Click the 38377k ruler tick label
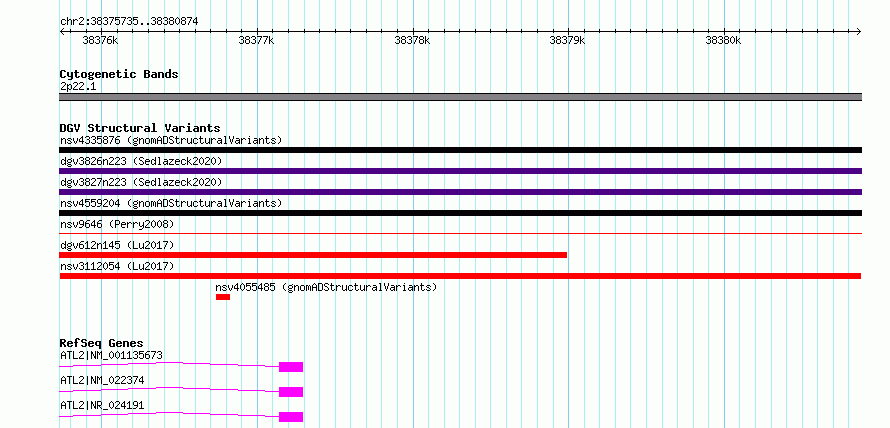Viewport: 890px width, 428px height. [256, 40]
